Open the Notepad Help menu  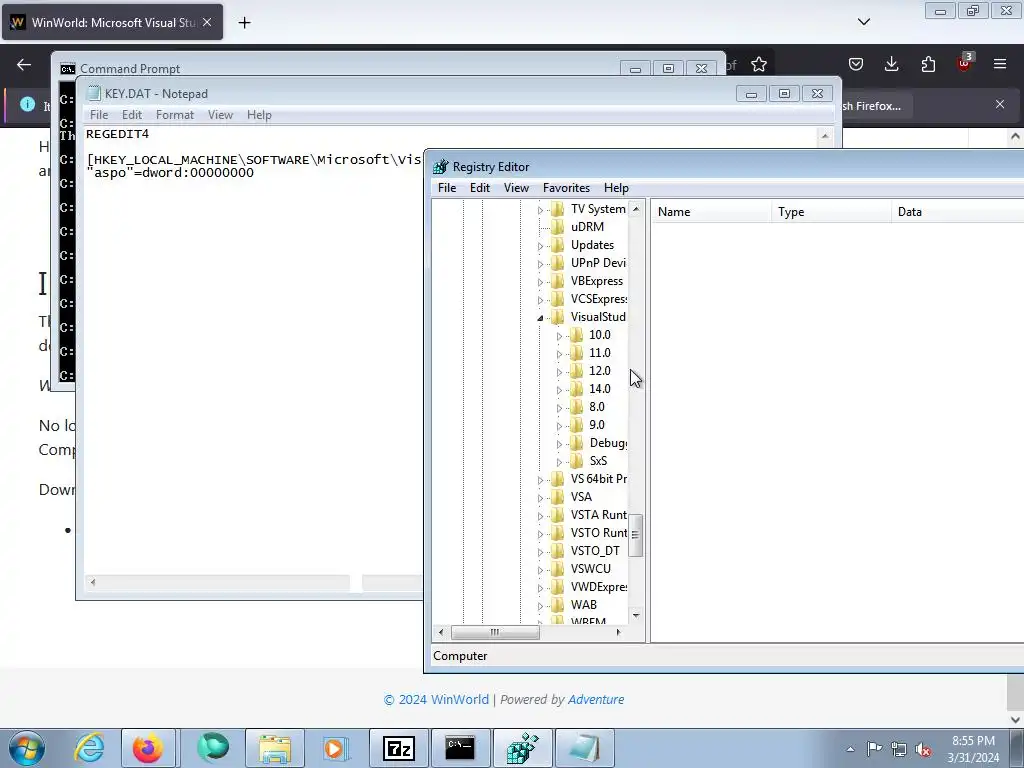point(259,115)
